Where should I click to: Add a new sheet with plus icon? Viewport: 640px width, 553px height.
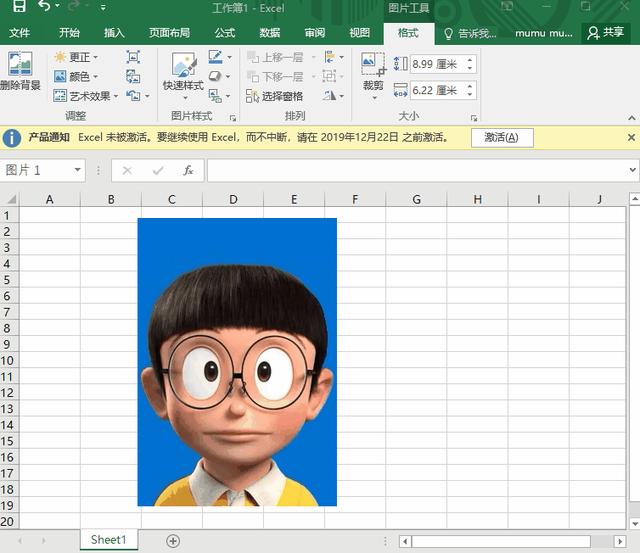coord(173,541)
